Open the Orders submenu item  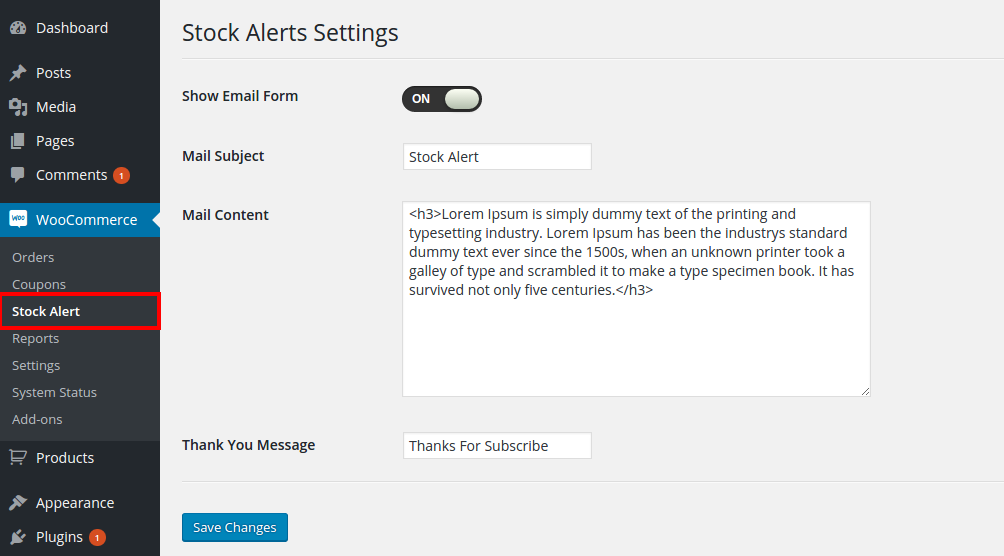pos(33,258)
